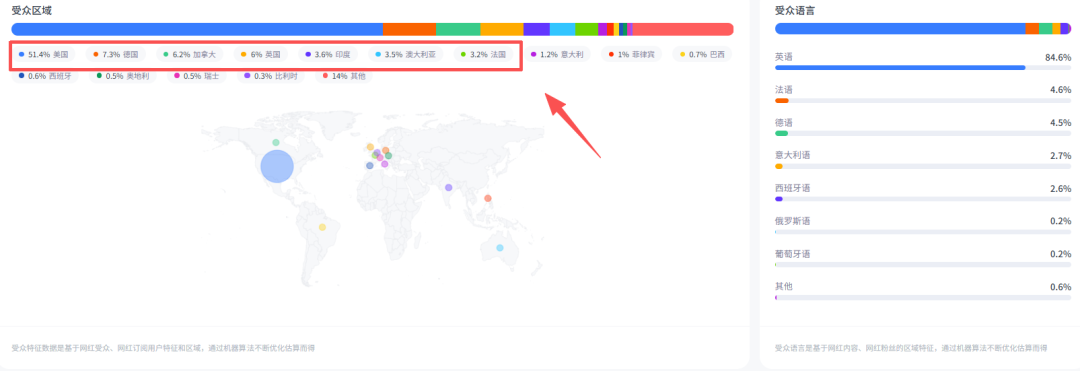
Task: Toggle the 1% 菲律宾 legend item
Action: (631, 54)
